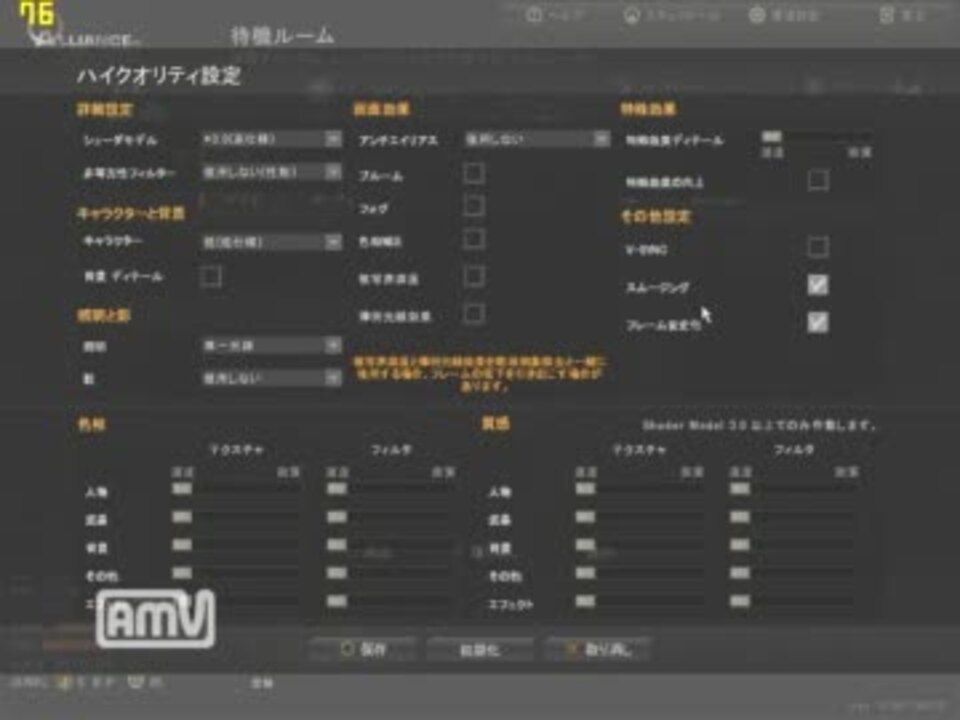960x720 pixels.
Task: Uncheck the スムージング smoothing checkbox
Action: click(x=818, y=285)
